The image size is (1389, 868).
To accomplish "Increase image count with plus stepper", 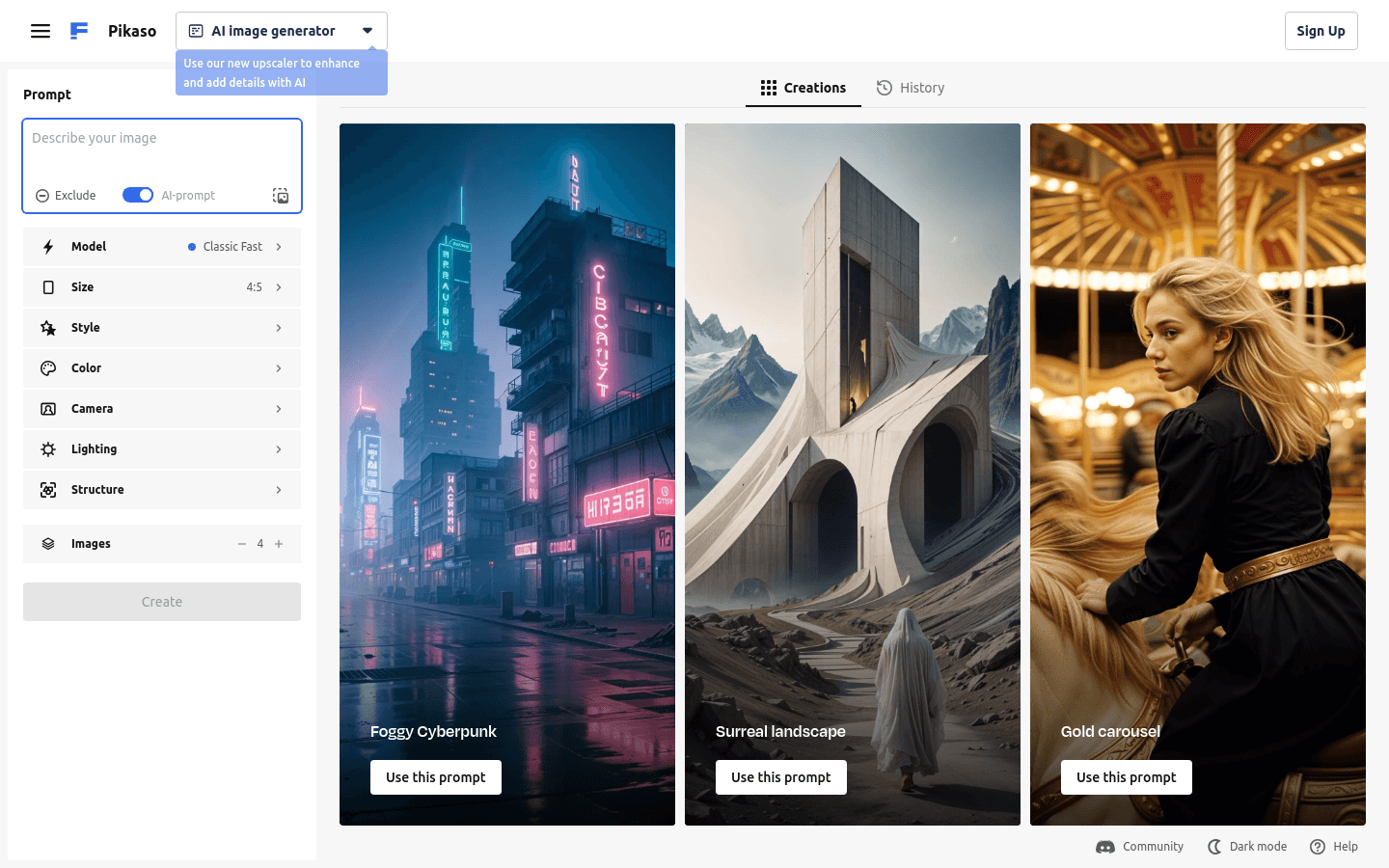I will (x=279, y=543).
